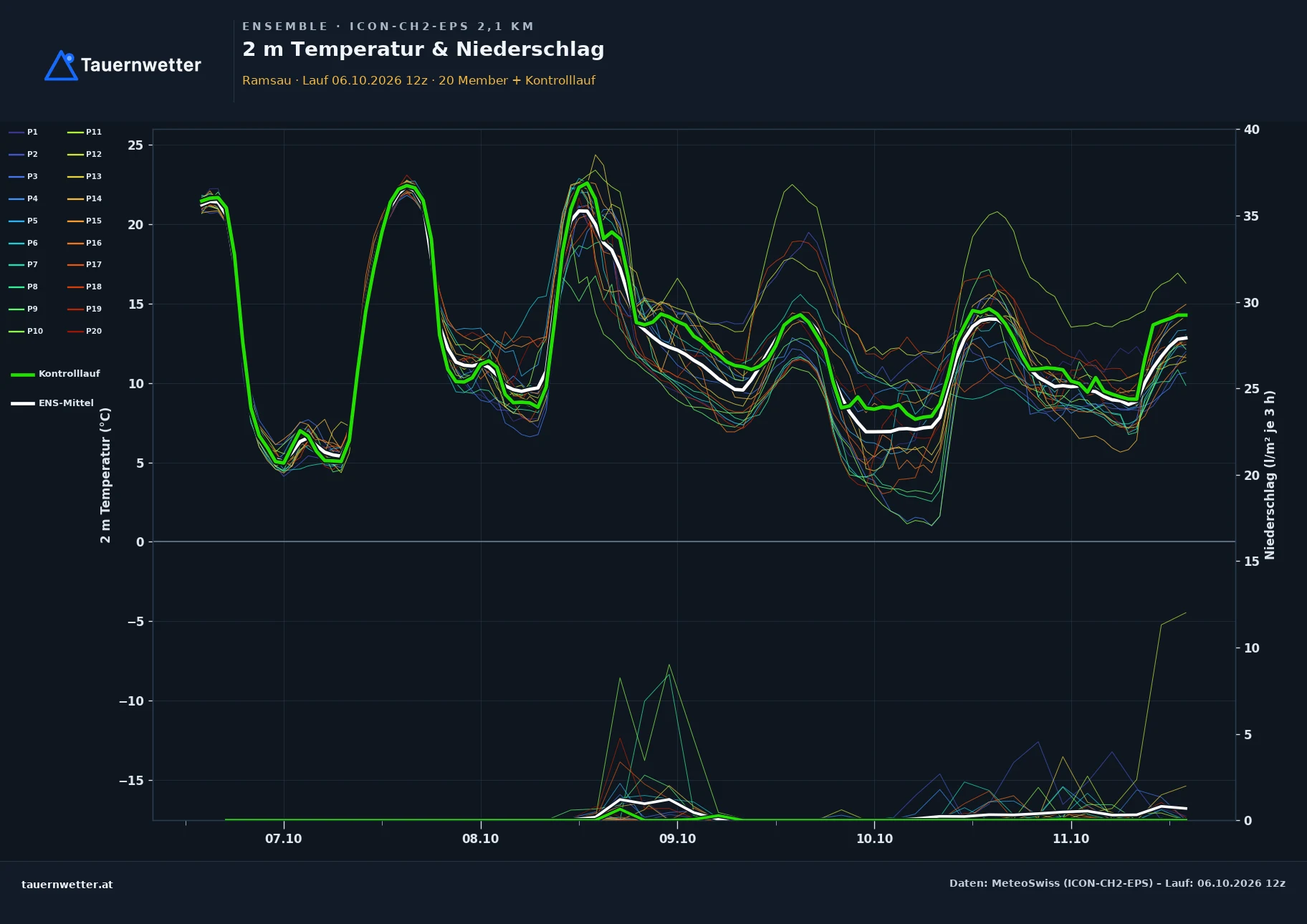Click the ENS-Mittel legend entry
This screenshot has height=924, width=1307.
[52, 403]
